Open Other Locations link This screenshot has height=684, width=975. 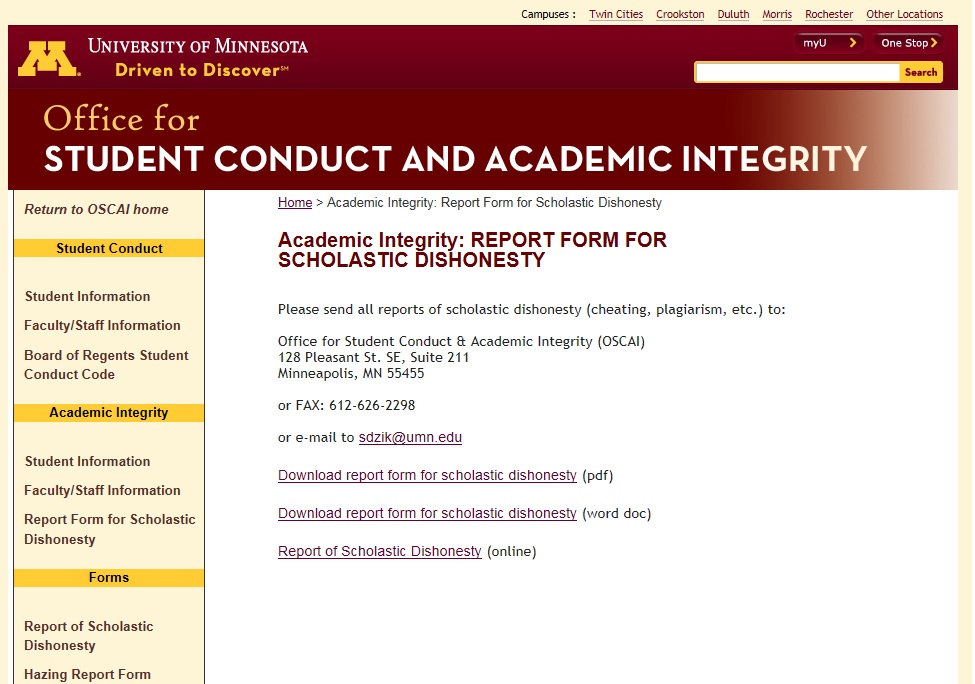[x=904, y=14]
